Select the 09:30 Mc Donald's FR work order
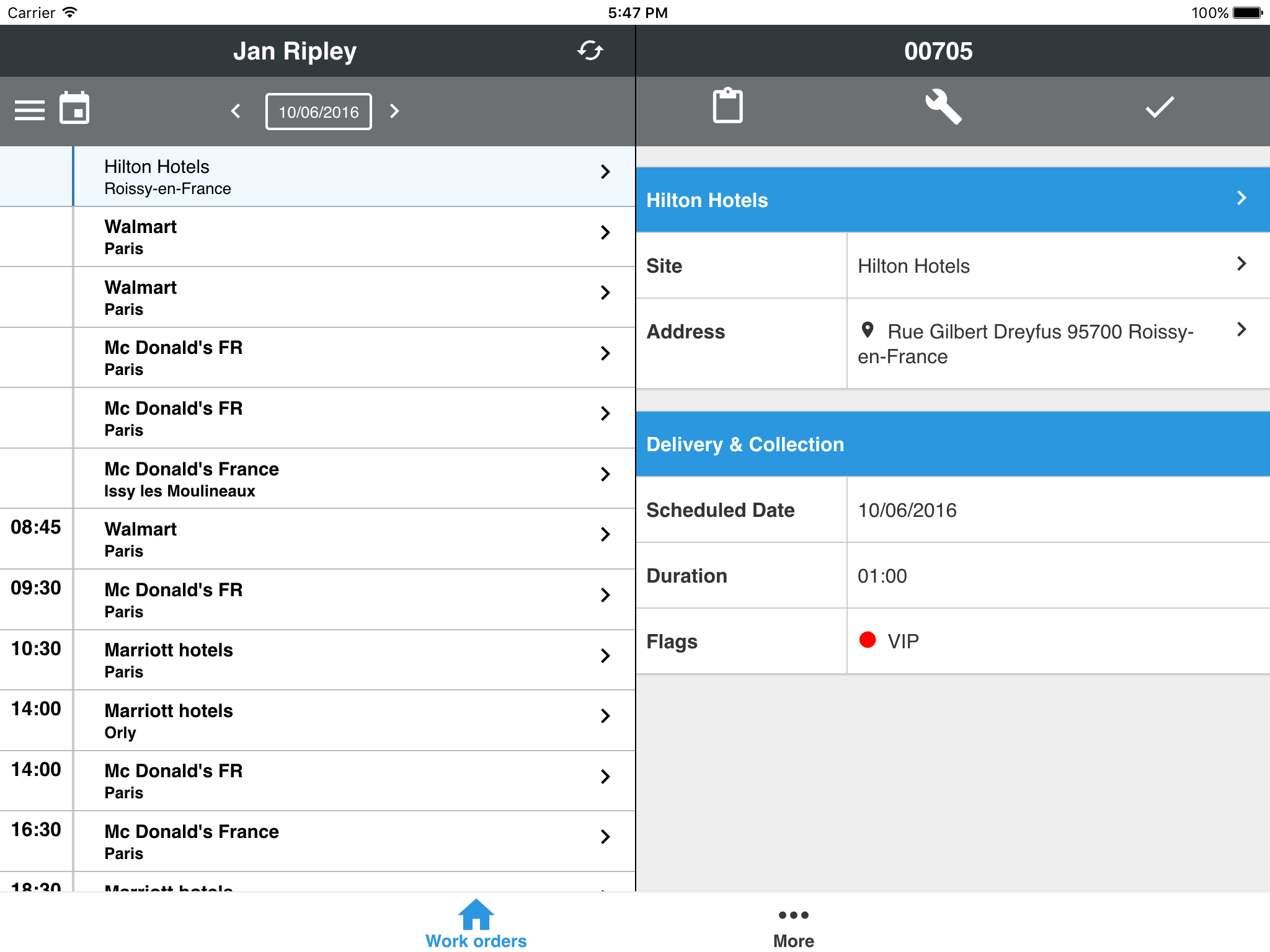Screen dimensions: 1270x952 click(317, 600)
